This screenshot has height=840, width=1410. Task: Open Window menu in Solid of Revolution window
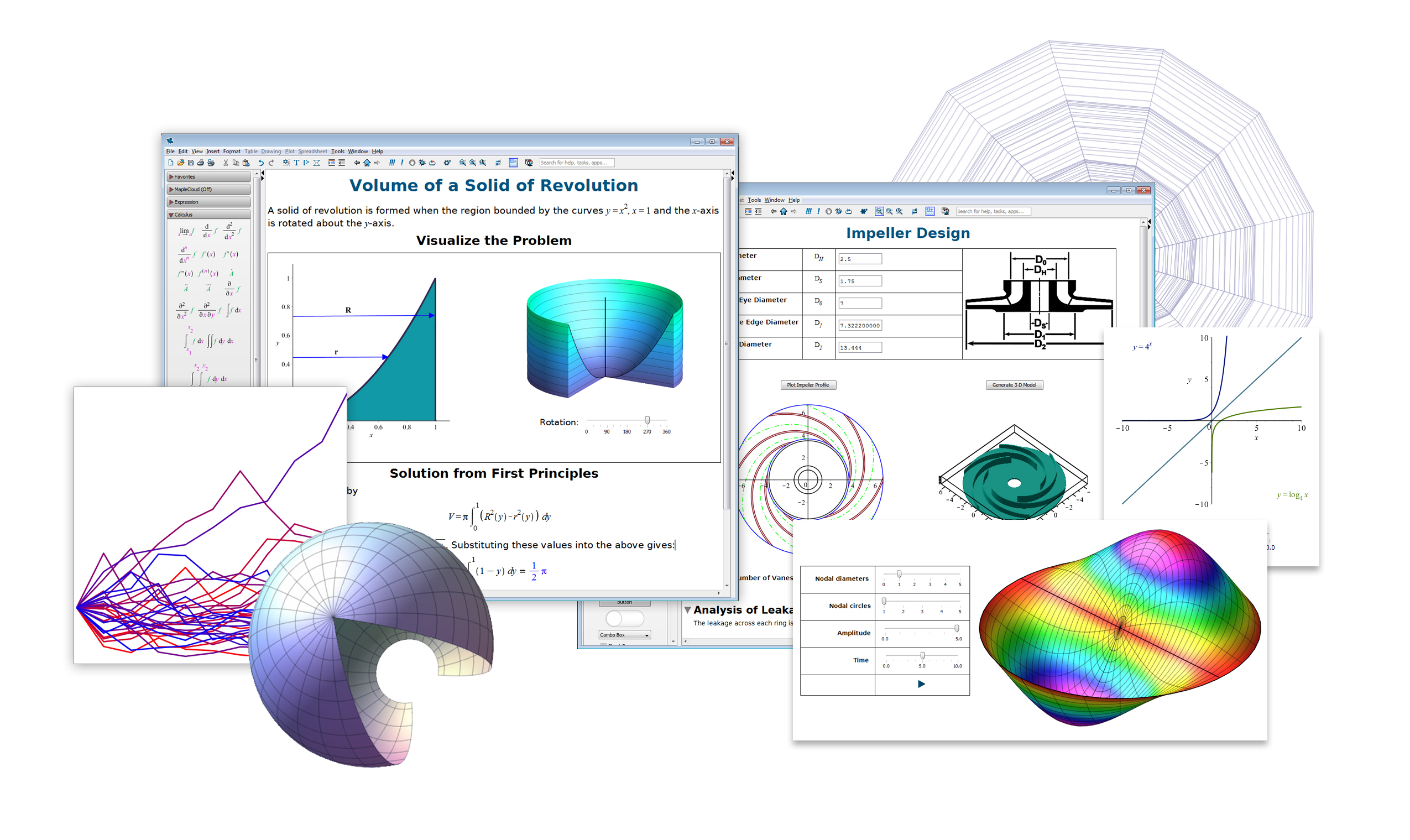click(x=358, y=151)
